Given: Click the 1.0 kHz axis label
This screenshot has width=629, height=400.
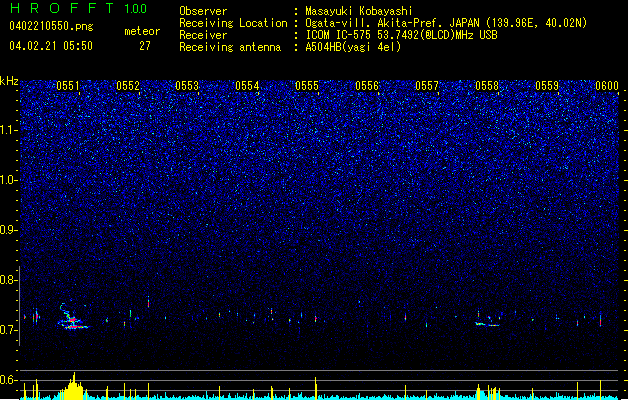Looking at the screenshot, I should [x=9, y=180].
